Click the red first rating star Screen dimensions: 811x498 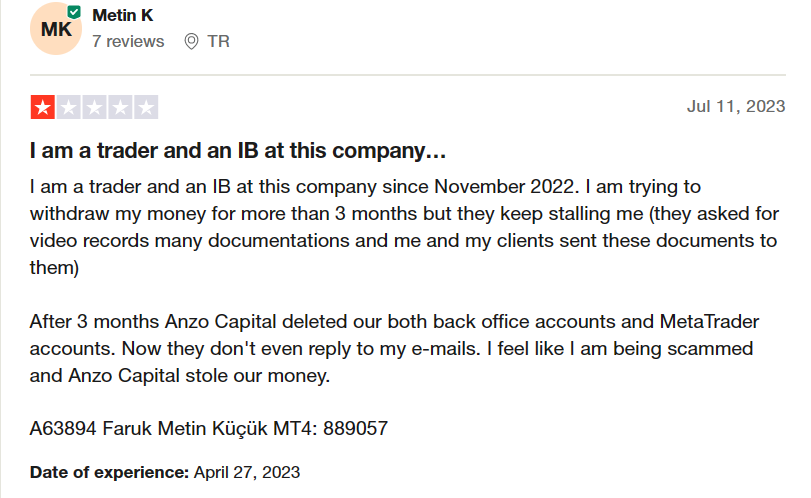(42, 107)
